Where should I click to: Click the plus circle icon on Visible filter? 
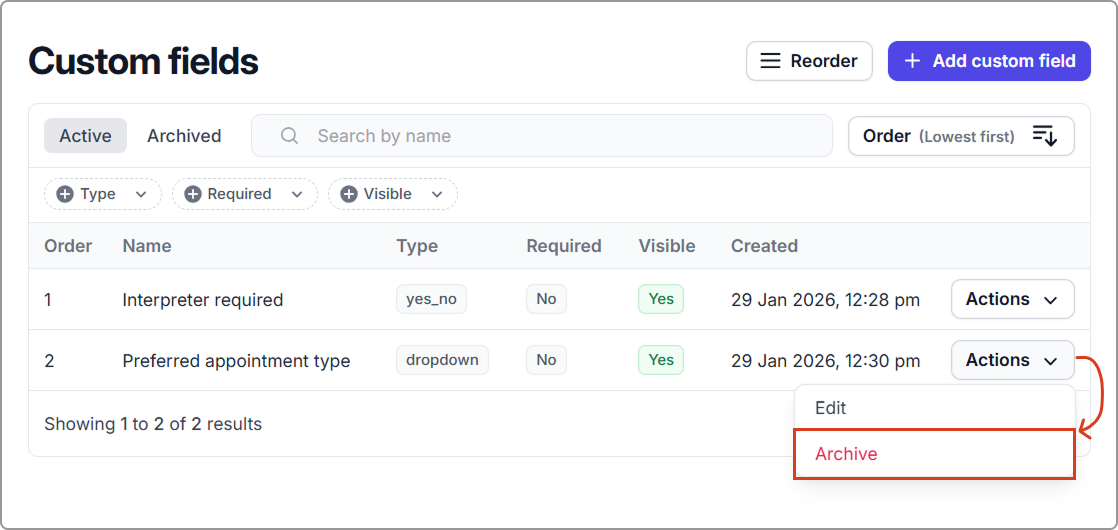click(x=349, y=194)
